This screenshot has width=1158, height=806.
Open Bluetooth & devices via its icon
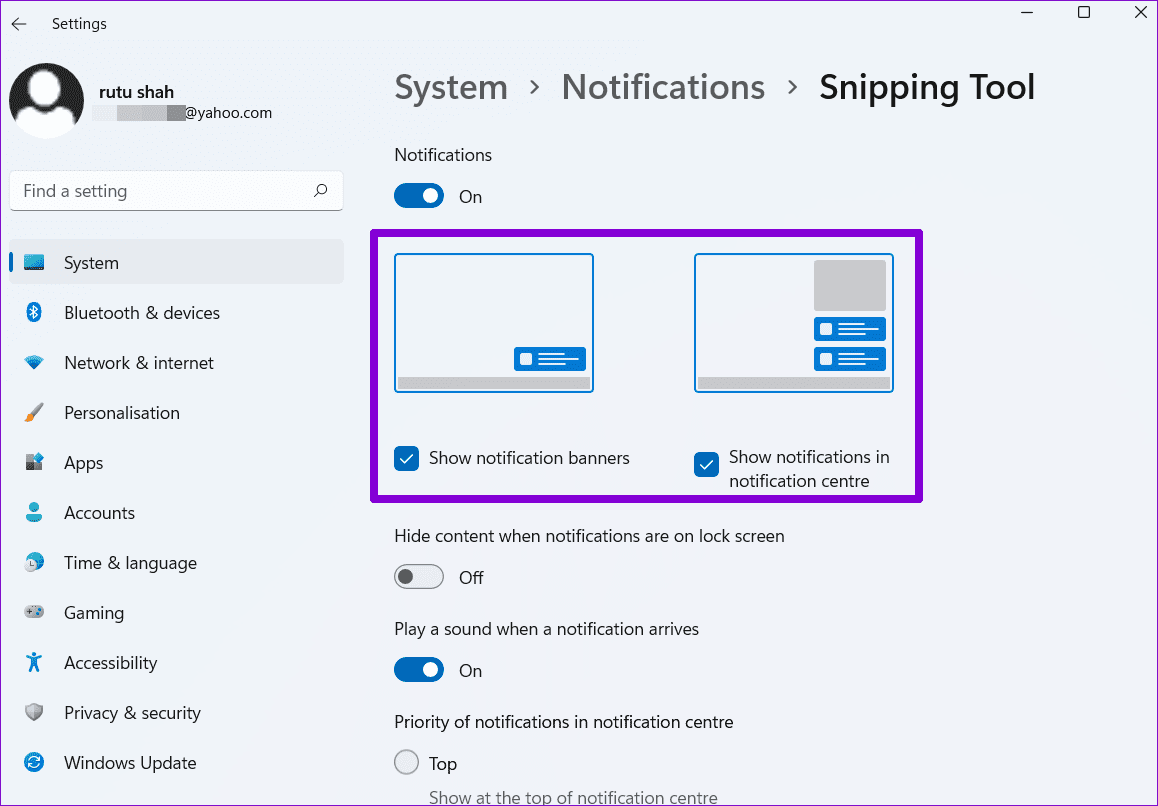pos(34,313)
